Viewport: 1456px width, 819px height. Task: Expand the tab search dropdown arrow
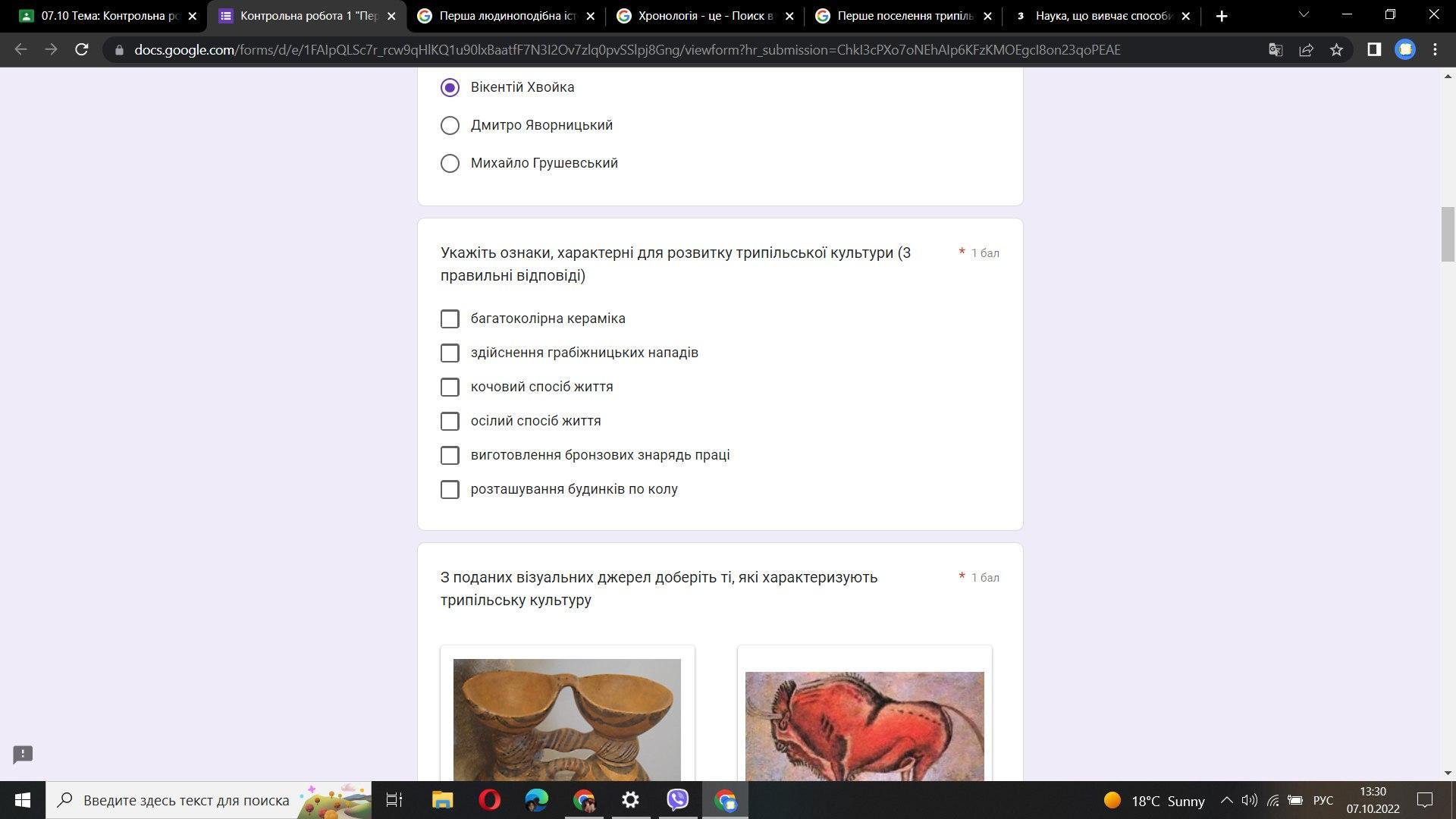[x=1304, y=15]
